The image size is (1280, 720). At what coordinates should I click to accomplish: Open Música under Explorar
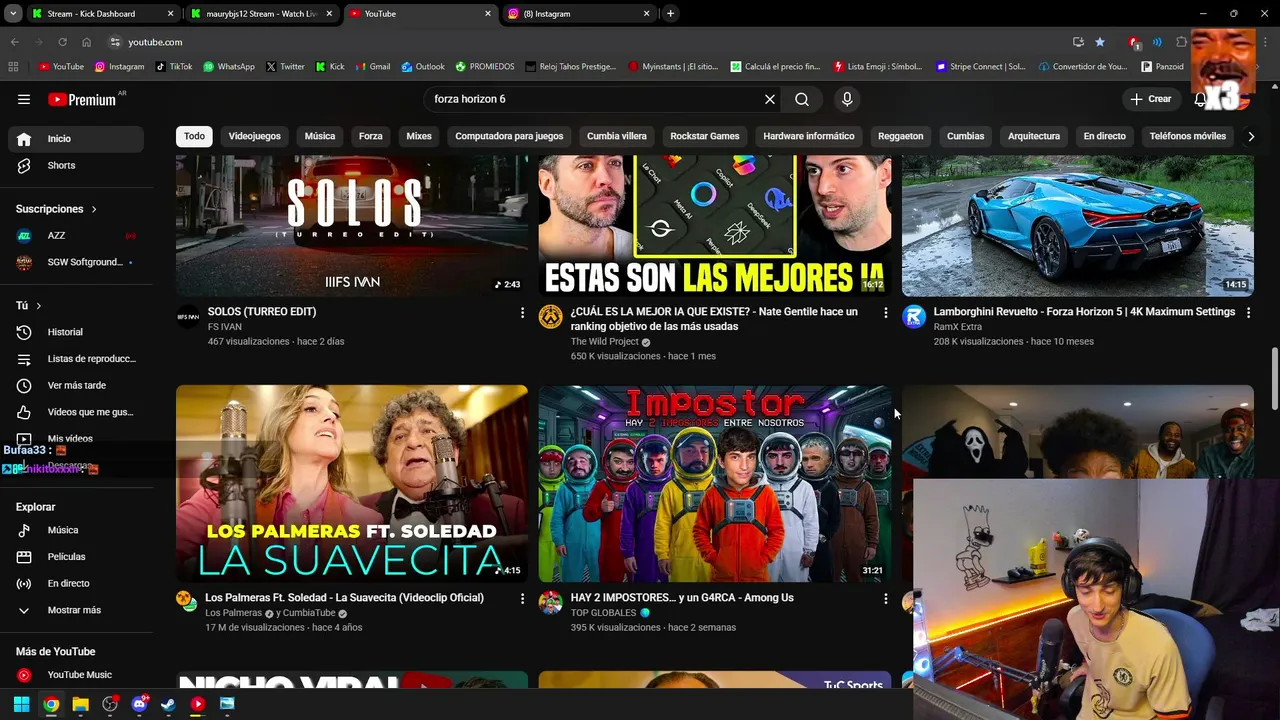[x=76, y=530]
